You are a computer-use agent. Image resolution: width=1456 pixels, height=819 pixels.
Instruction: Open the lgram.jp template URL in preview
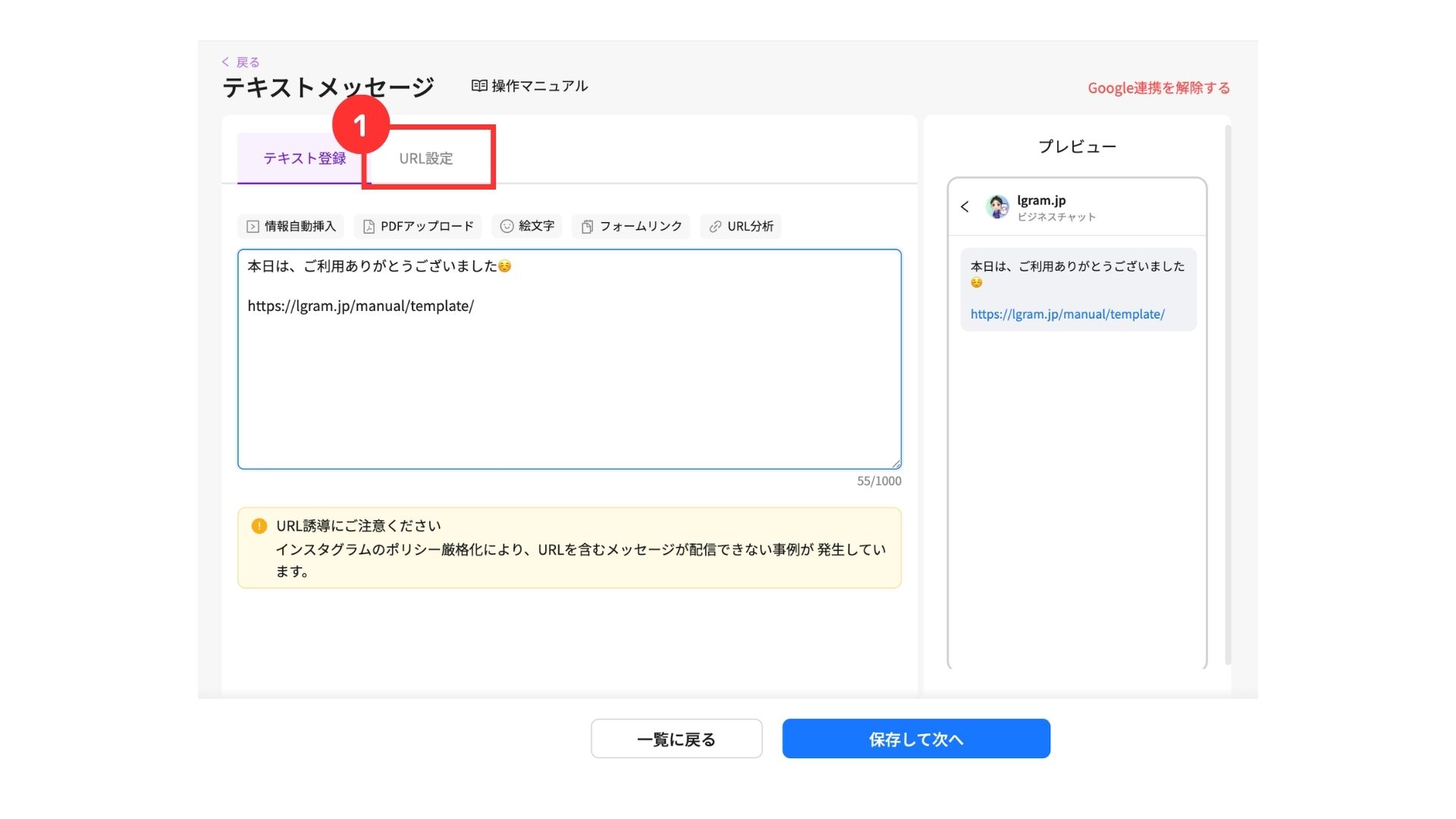coord(1067,314)
